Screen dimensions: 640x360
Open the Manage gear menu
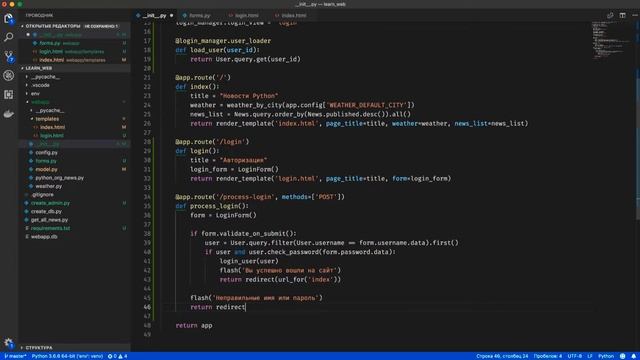[9, 343]
